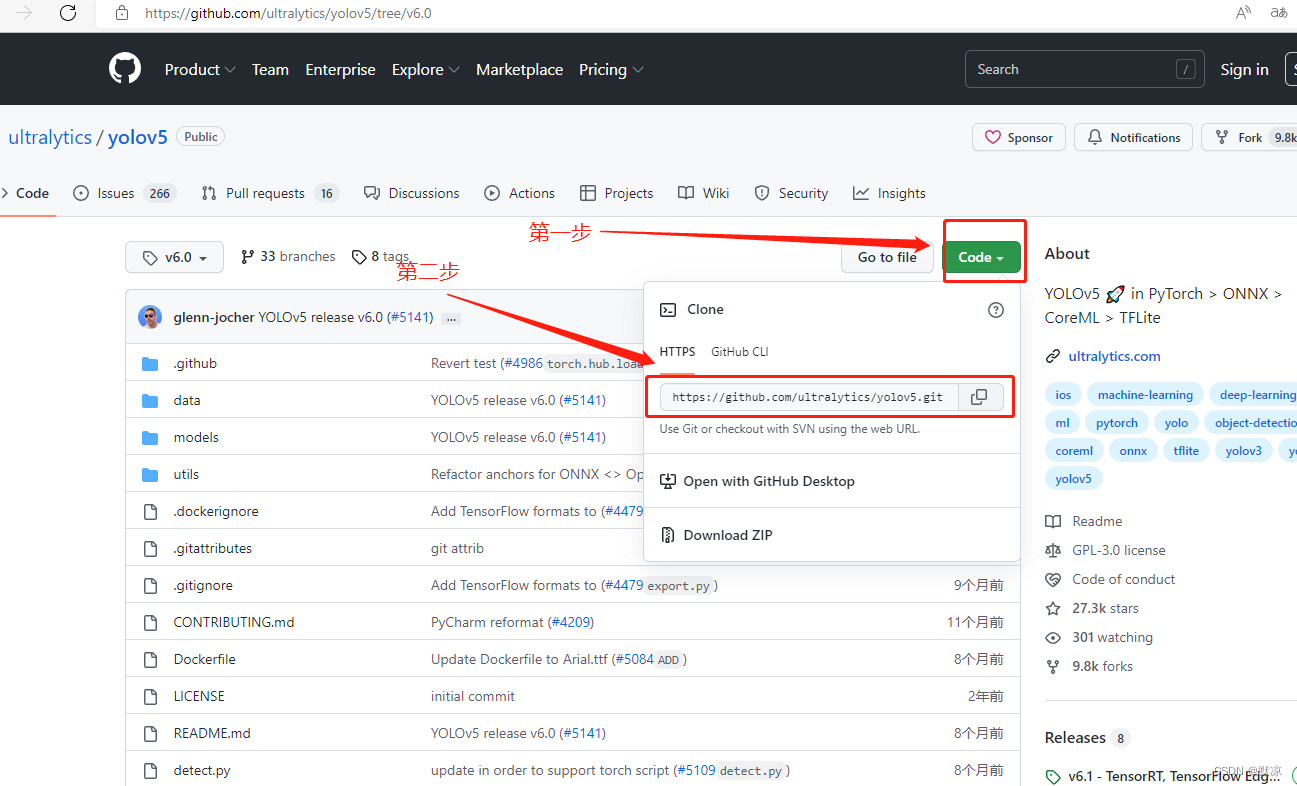
Task: Open the detect.py file
Action: click(202, 770)
